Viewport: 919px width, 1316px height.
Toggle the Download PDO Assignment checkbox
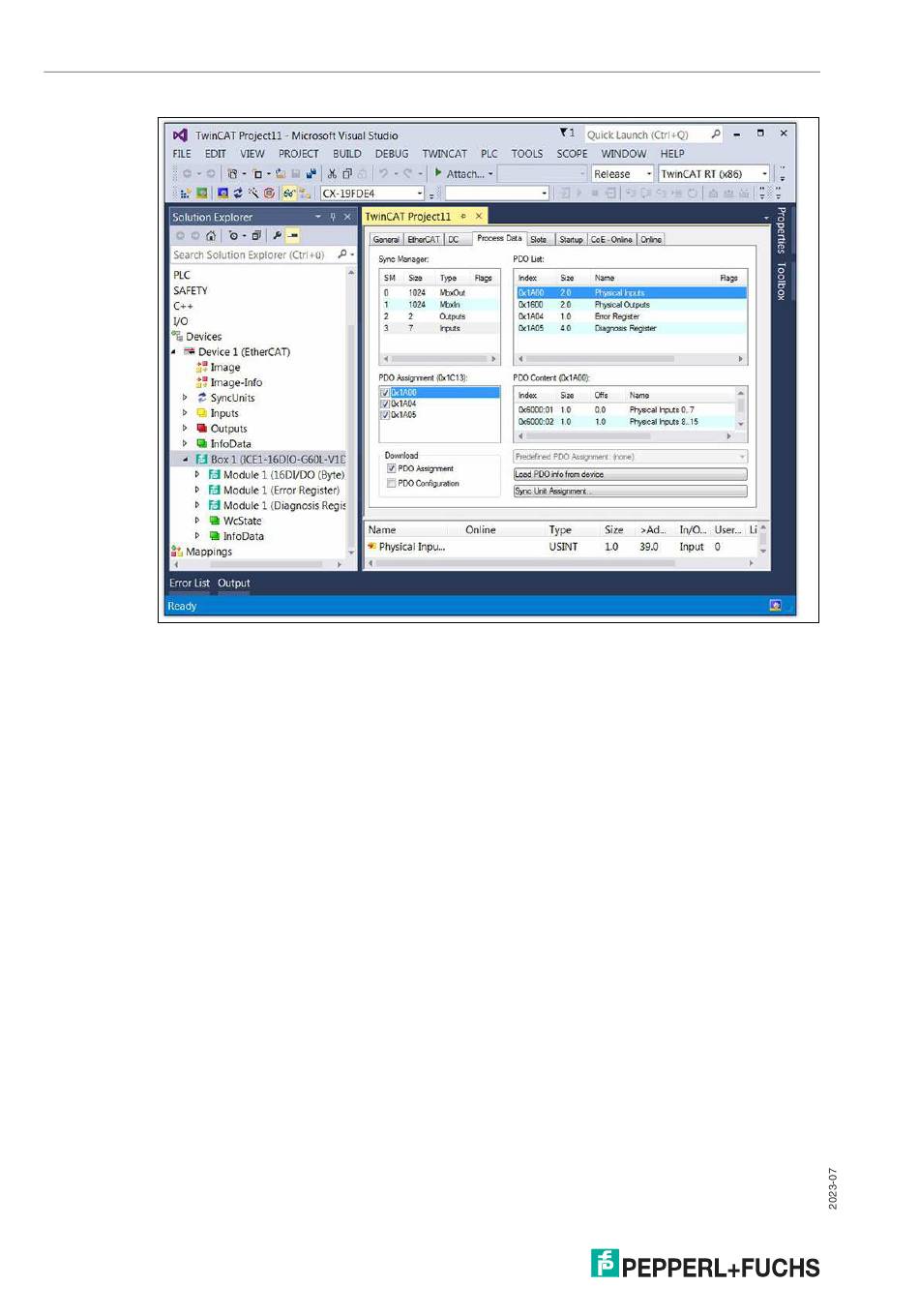coord(392,468)
